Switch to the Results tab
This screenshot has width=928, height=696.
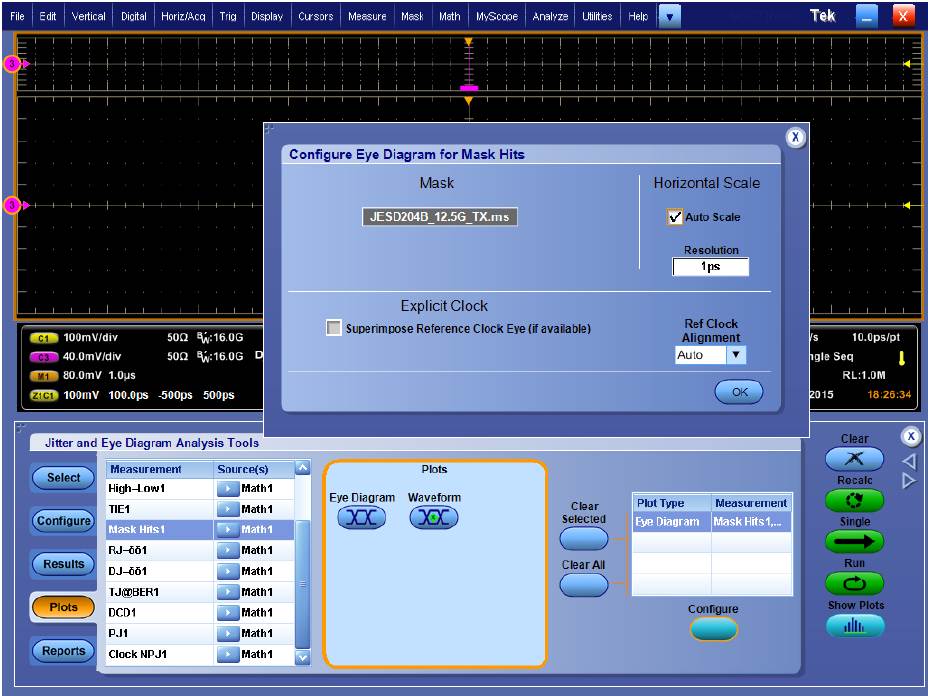63,564
